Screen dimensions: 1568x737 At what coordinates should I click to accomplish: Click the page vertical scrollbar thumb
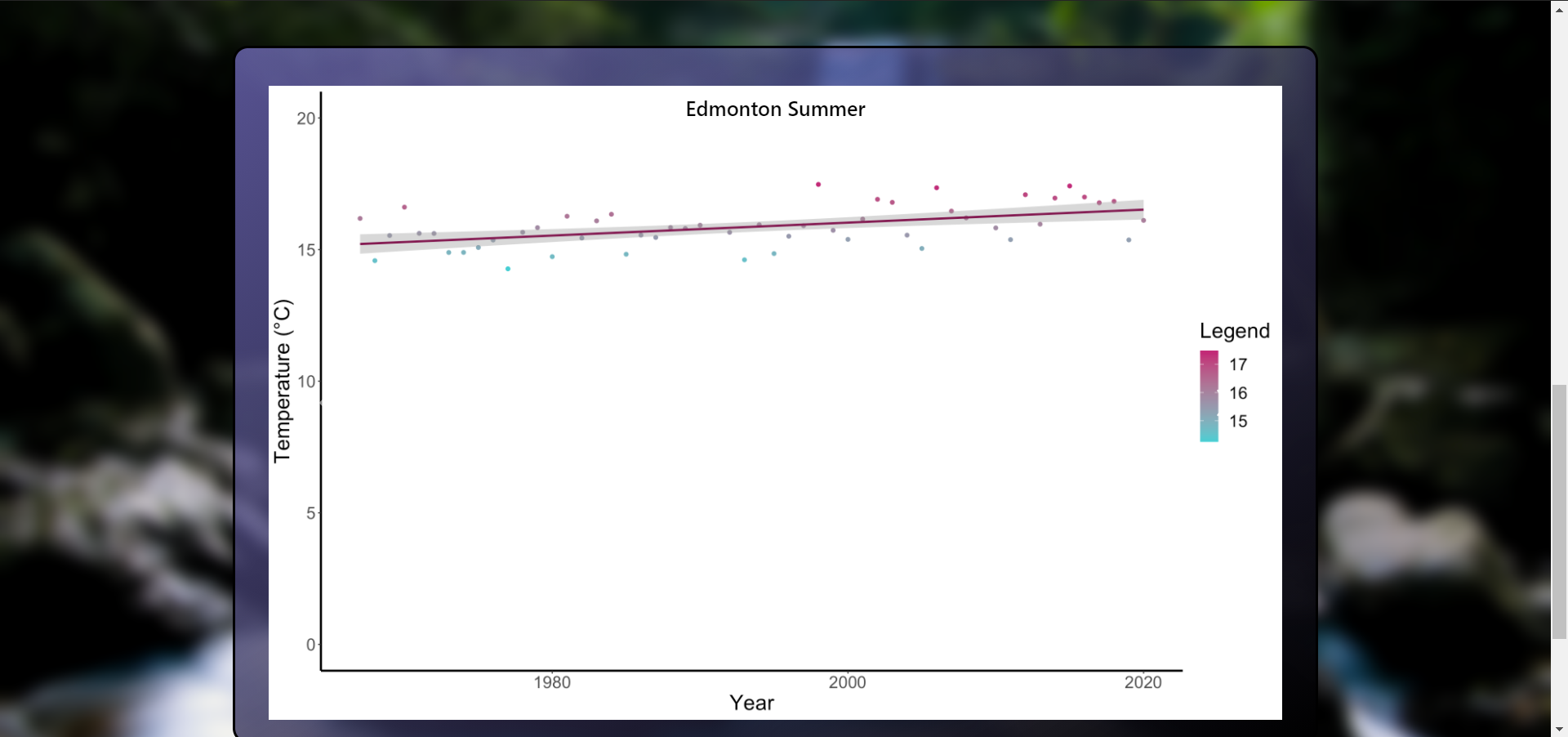(x=1559, y=511)
